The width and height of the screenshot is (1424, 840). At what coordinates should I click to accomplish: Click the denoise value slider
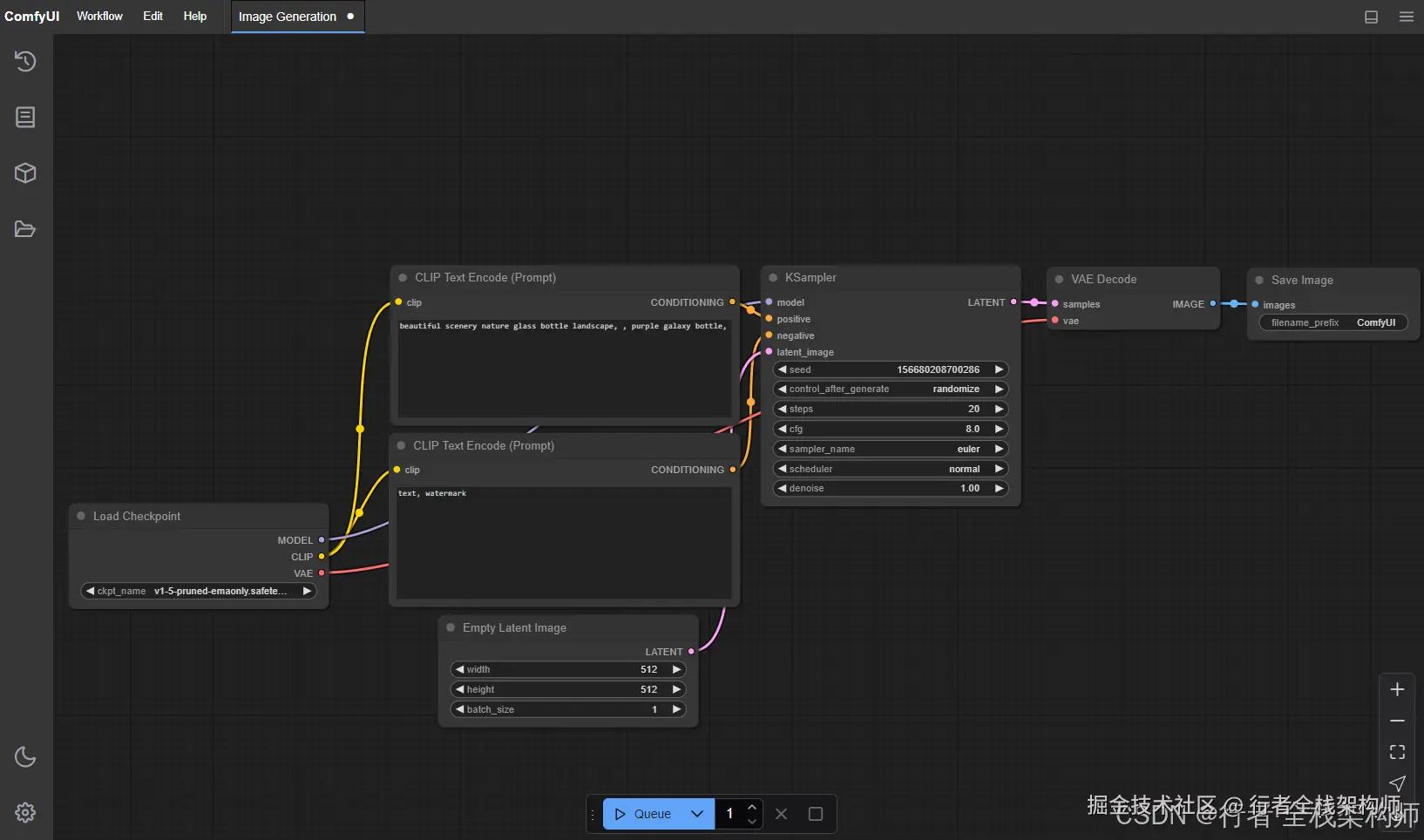point(891,488)
